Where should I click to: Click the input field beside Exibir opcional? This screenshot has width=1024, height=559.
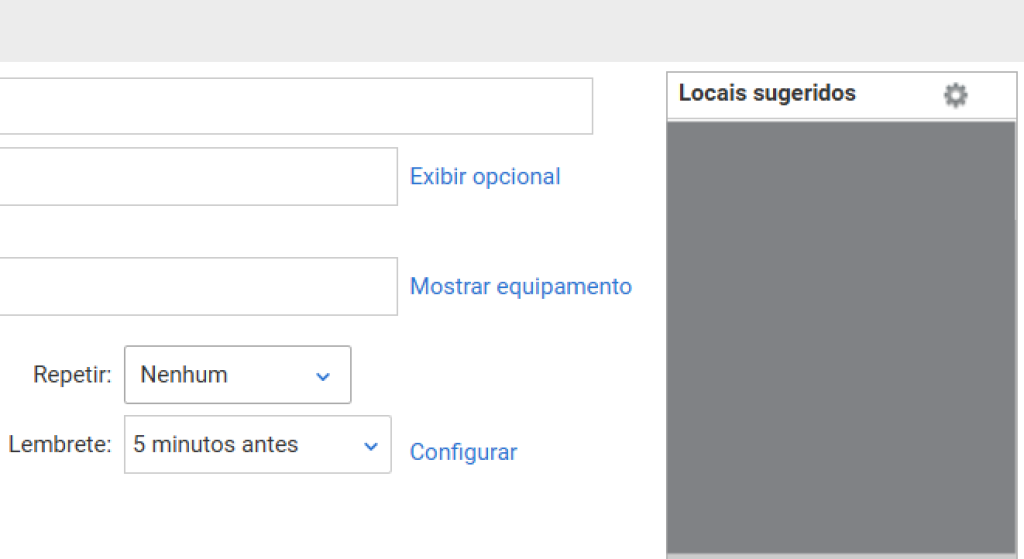198,177
